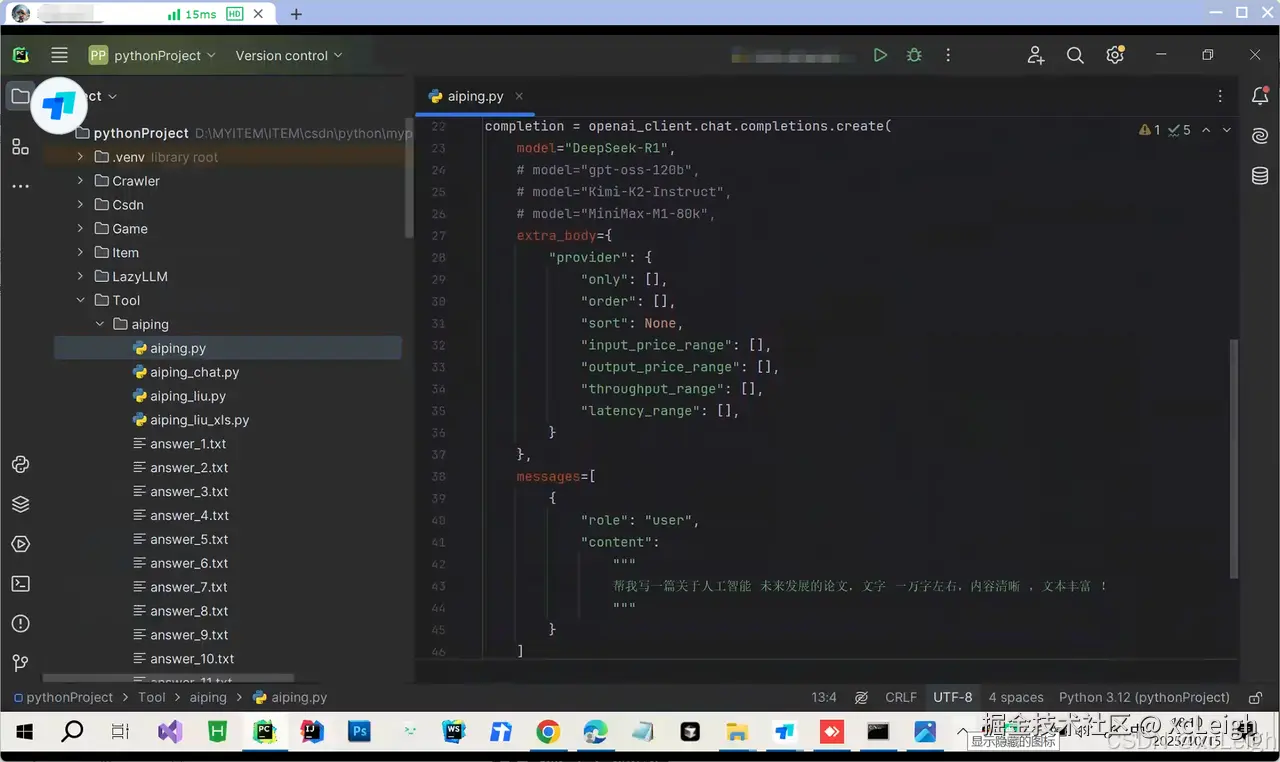Go to previous highlighted error arrow
1280x762 pixels.
click(1206, 130)
